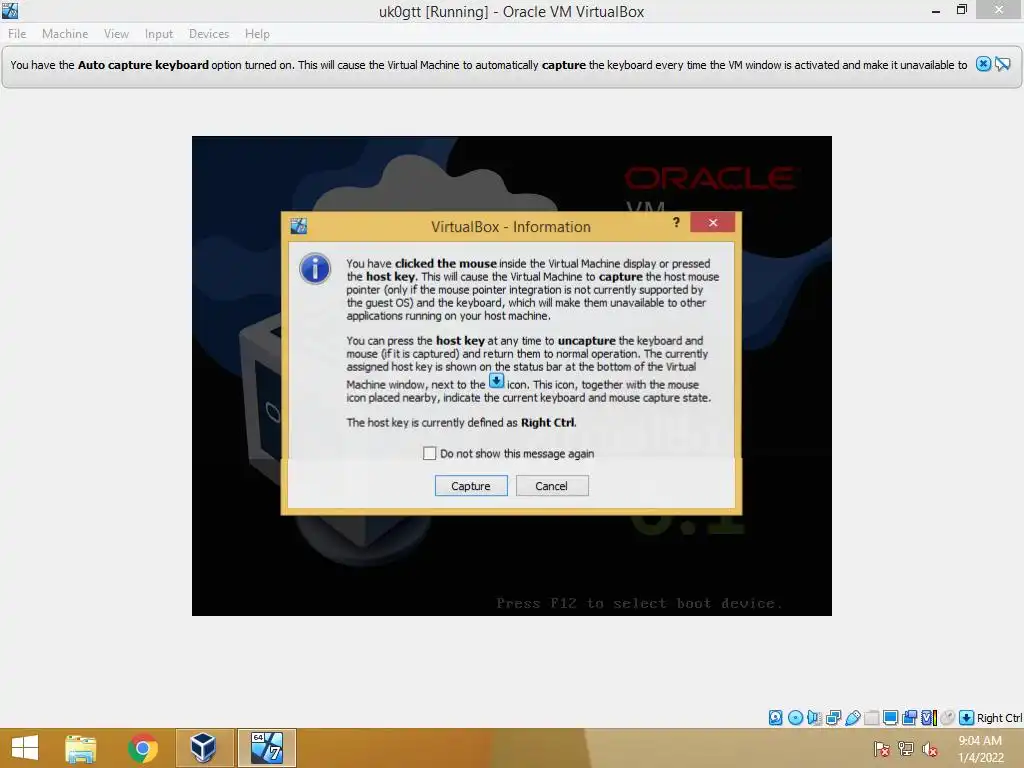Open the View menu
This screenshot has width=1024, height=768.
point(116,34)
